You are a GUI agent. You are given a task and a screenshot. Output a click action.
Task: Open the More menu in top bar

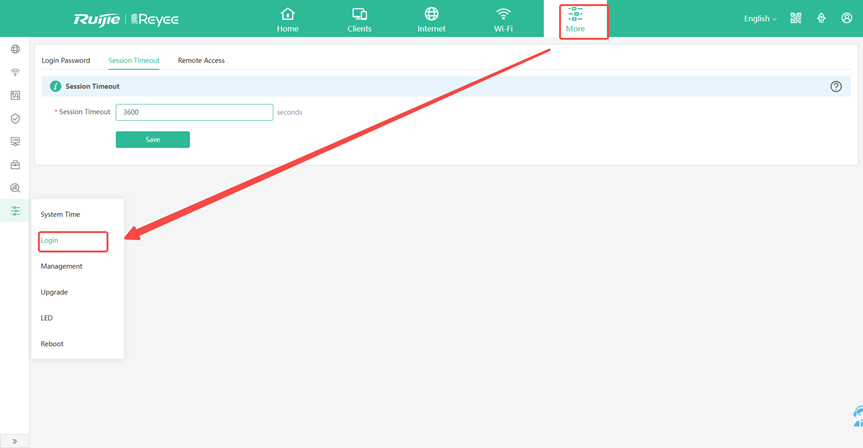point(575,19)
